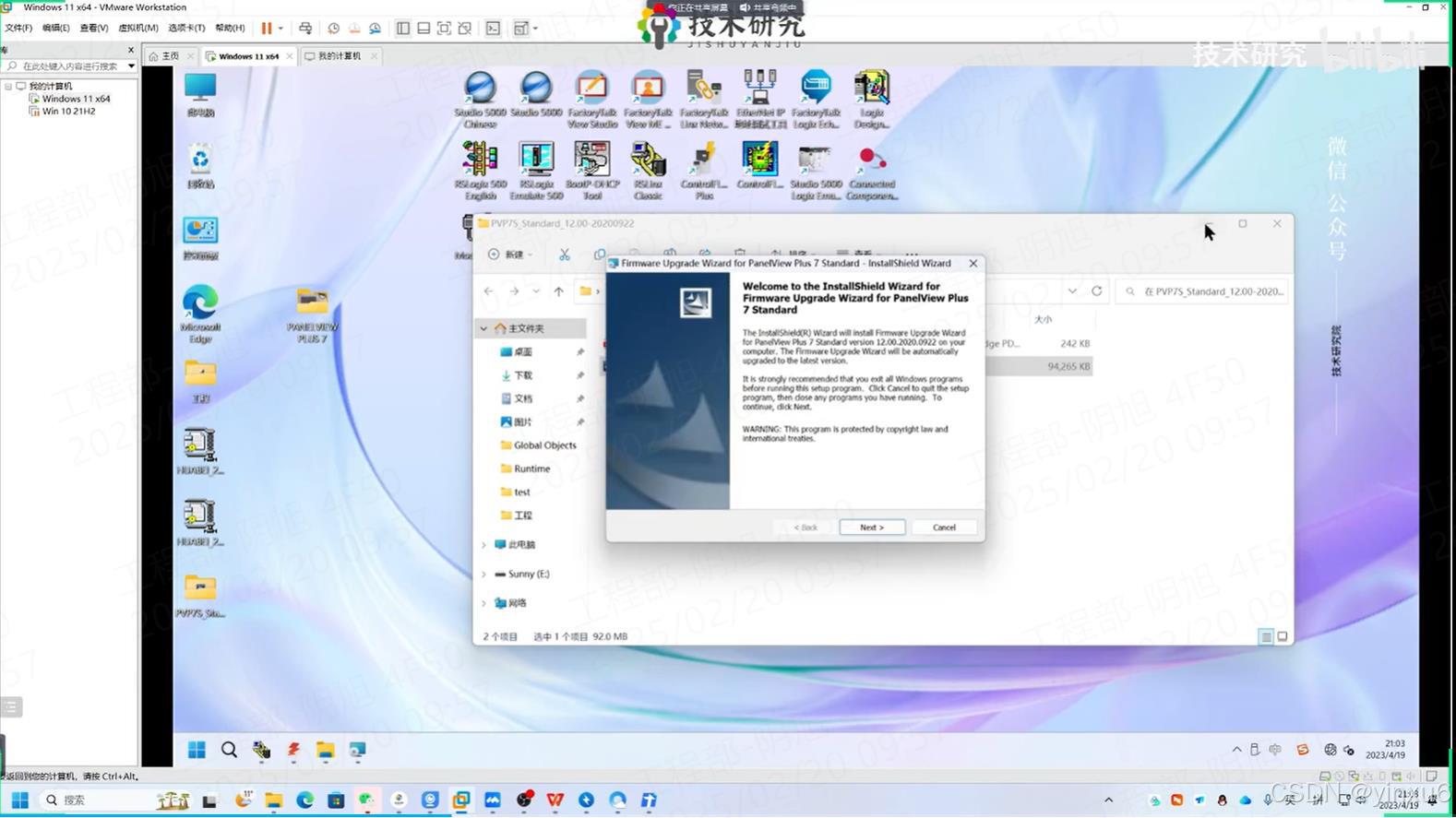This screenshot has height=818, width=1456.
Task: Go up one folder level in Explorer
Action: tap(558, 291)
